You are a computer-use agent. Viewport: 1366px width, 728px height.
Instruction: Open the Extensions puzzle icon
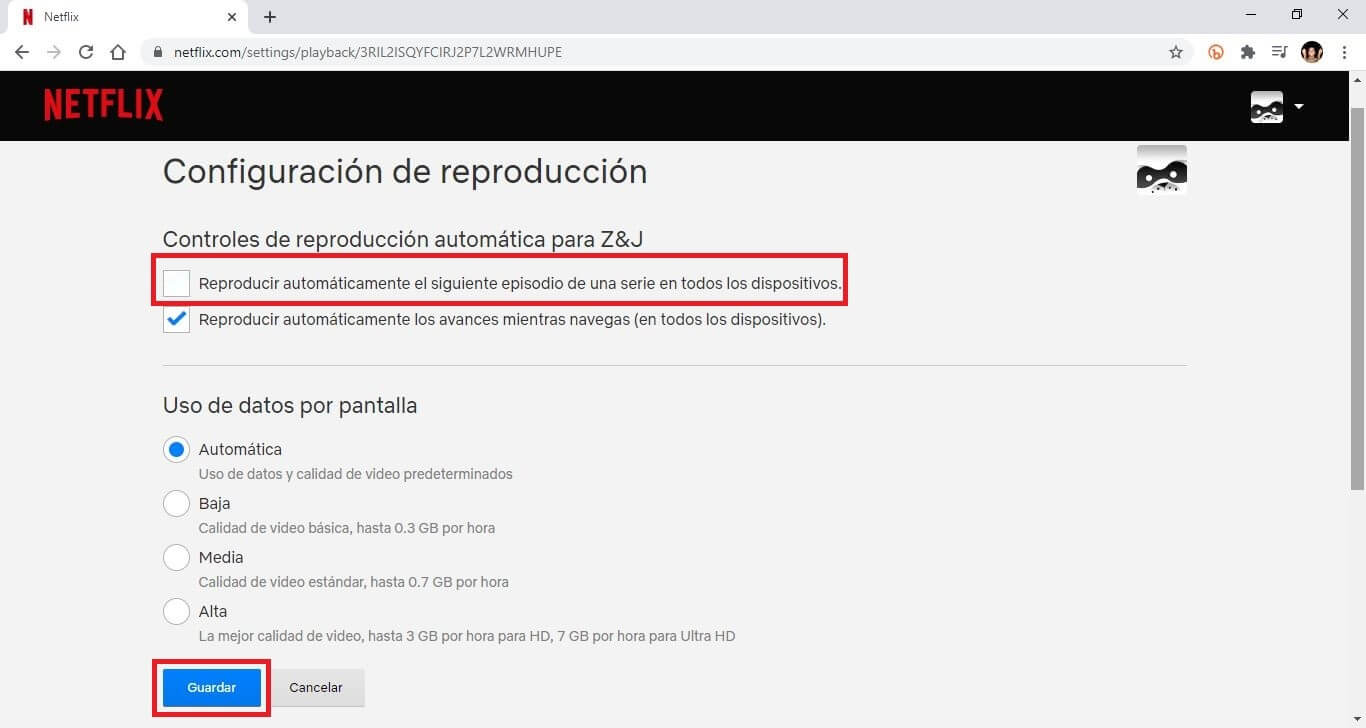click(x=1248, y=52)
